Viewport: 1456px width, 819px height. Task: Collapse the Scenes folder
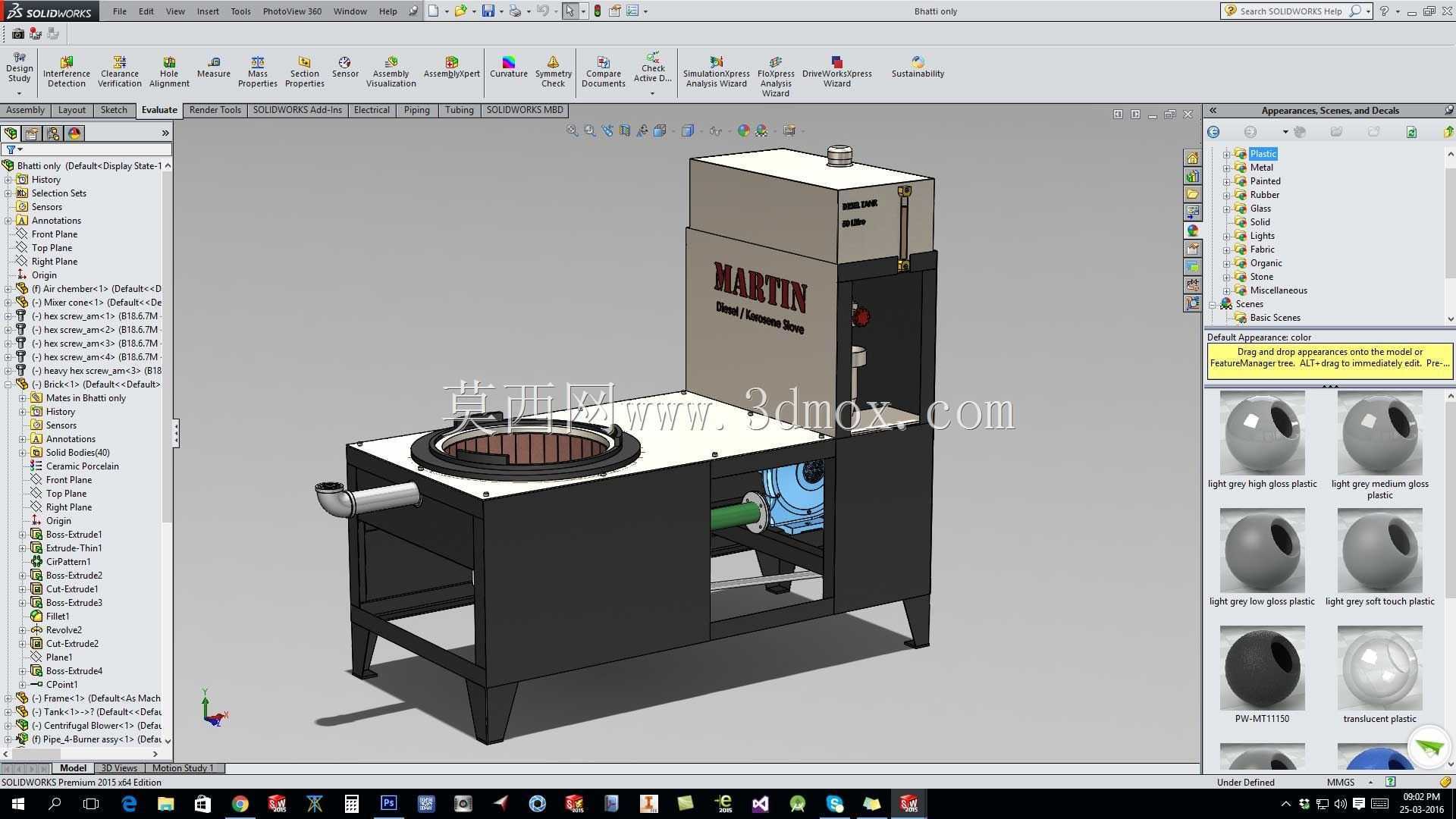click(1213, 304)
